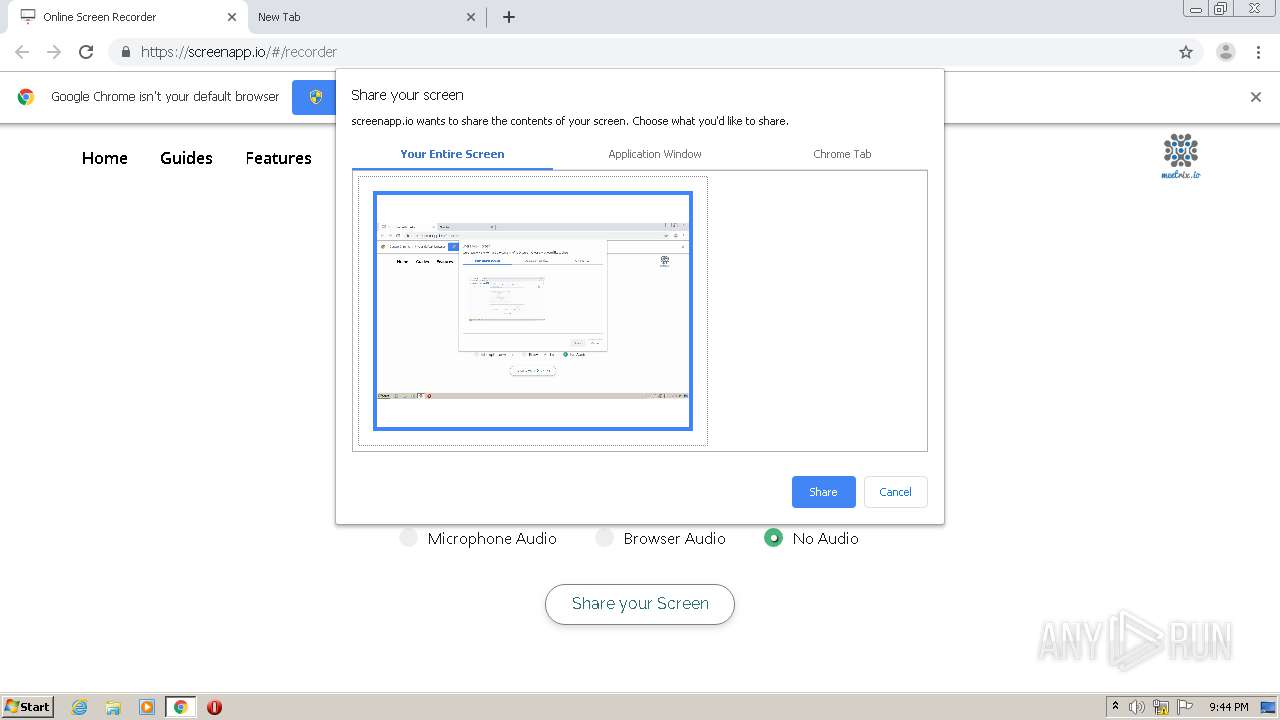
Task: Open File Explorer folder taskbar icon
Action: (113, 707)
